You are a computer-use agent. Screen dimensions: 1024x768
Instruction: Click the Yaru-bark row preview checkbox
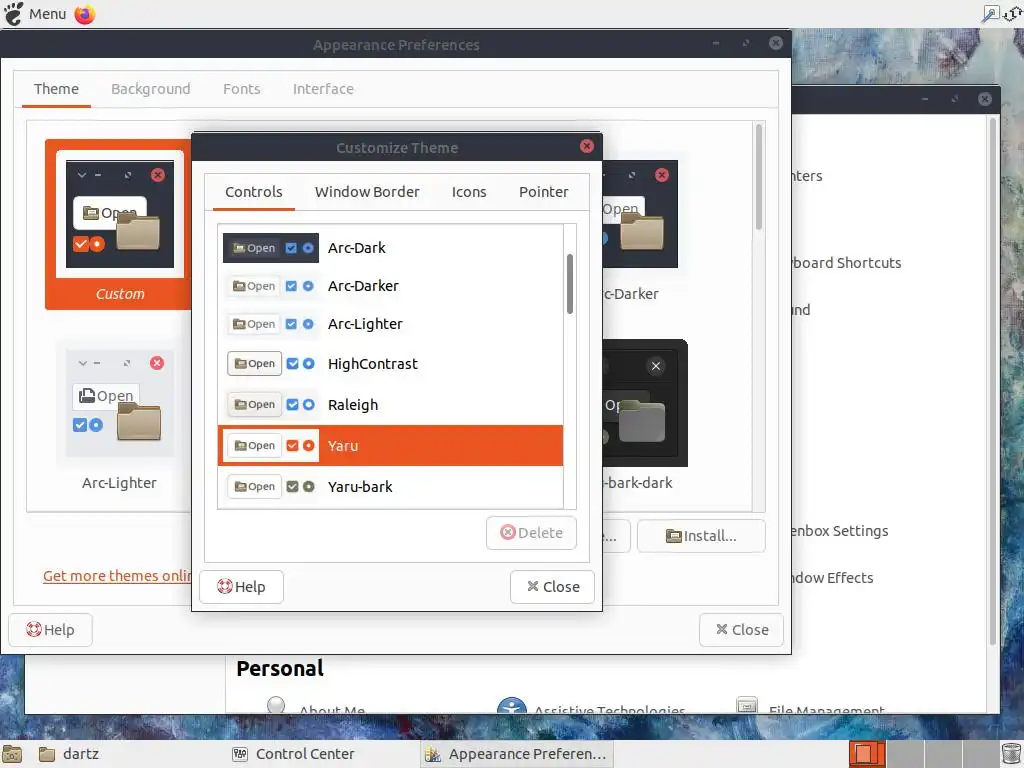(x=293, y=487)
